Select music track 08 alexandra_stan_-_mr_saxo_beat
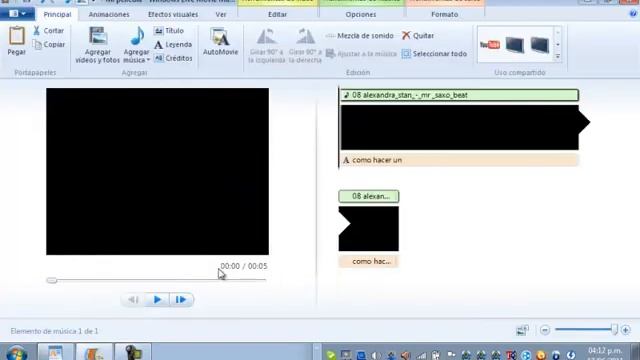 459,95
